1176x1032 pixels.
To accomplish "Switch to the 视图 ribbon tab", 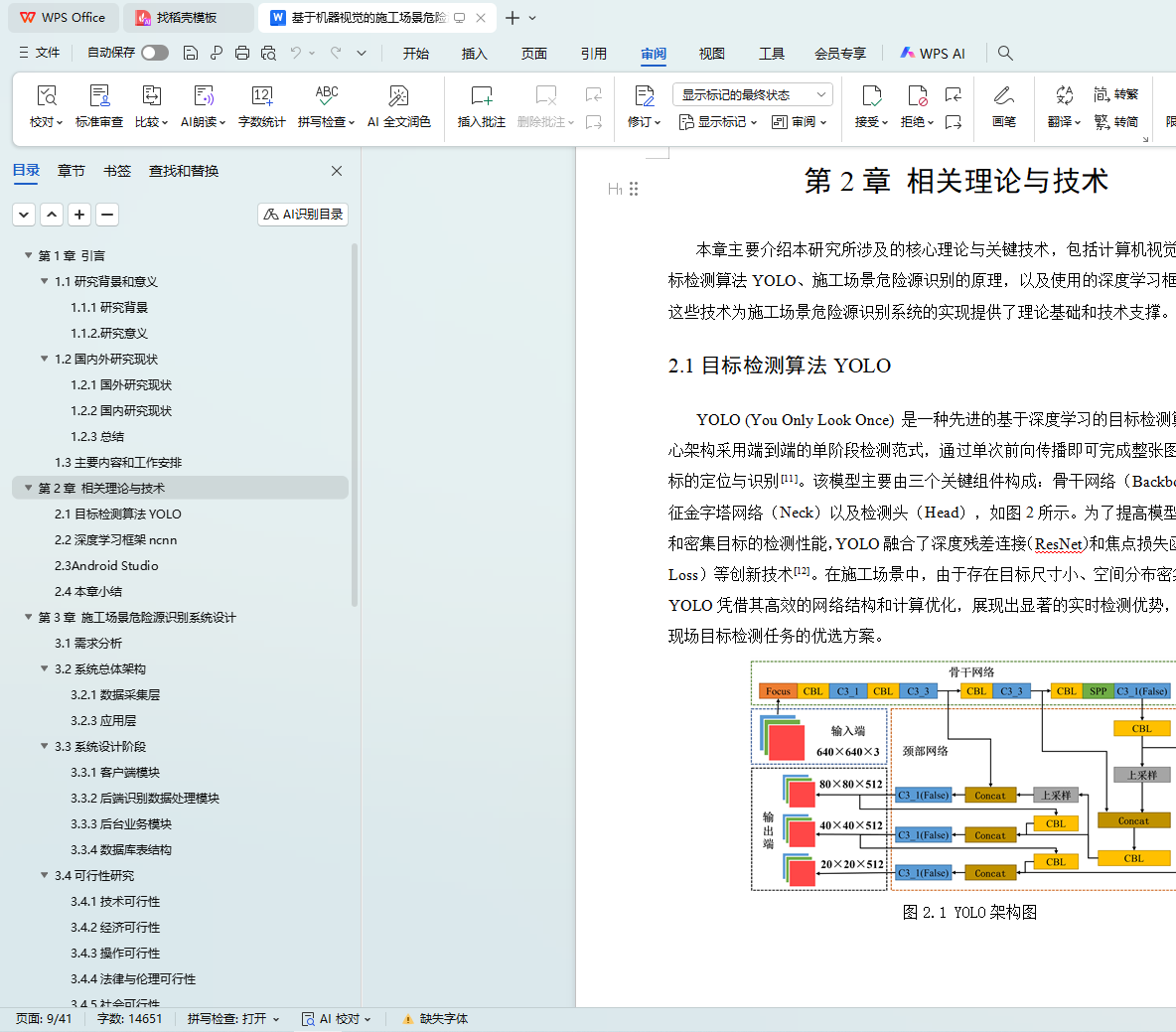I will click(711, 54).
